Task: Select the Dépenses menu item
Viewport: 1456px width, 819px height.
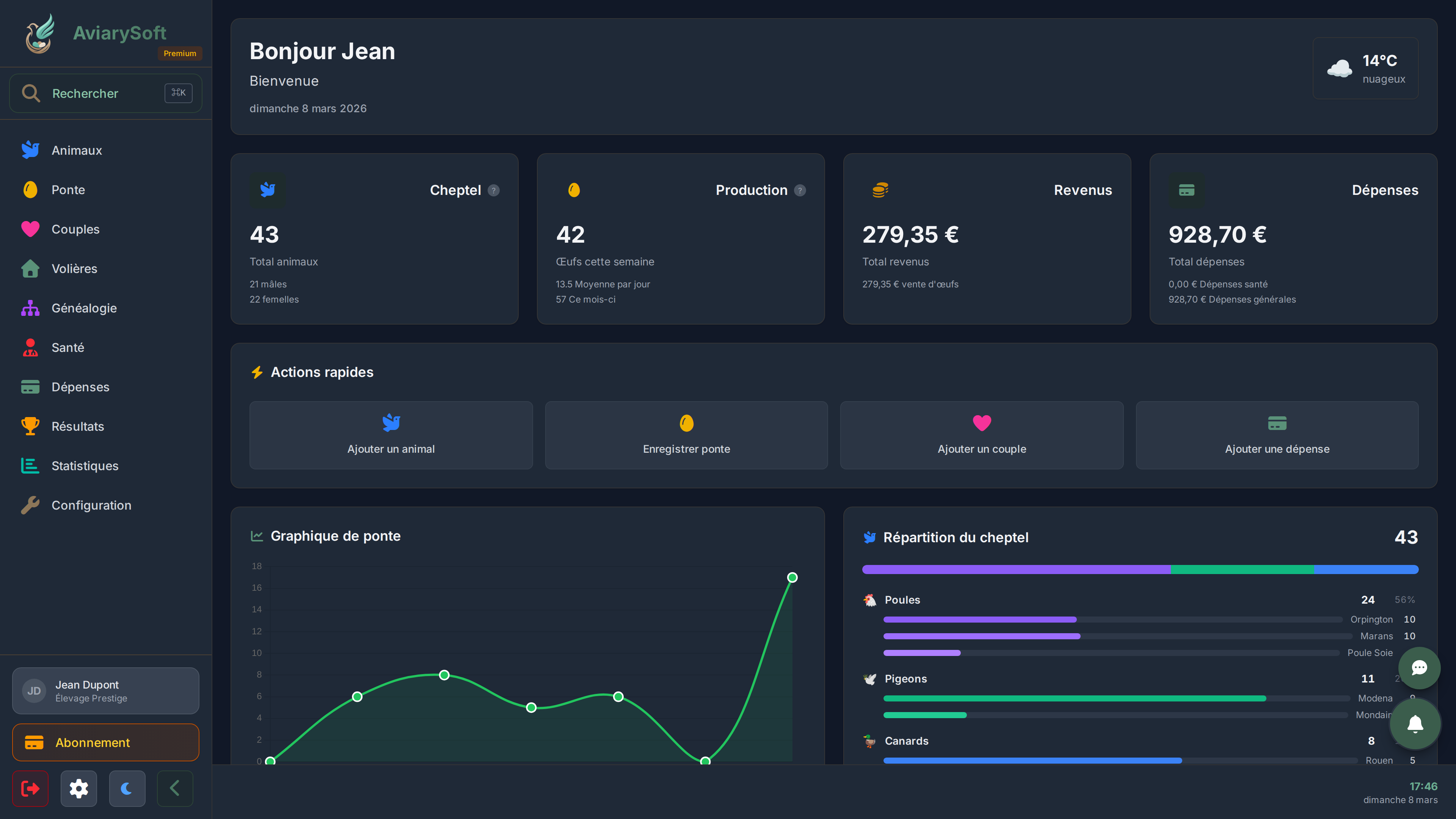Action: [80, 387]
